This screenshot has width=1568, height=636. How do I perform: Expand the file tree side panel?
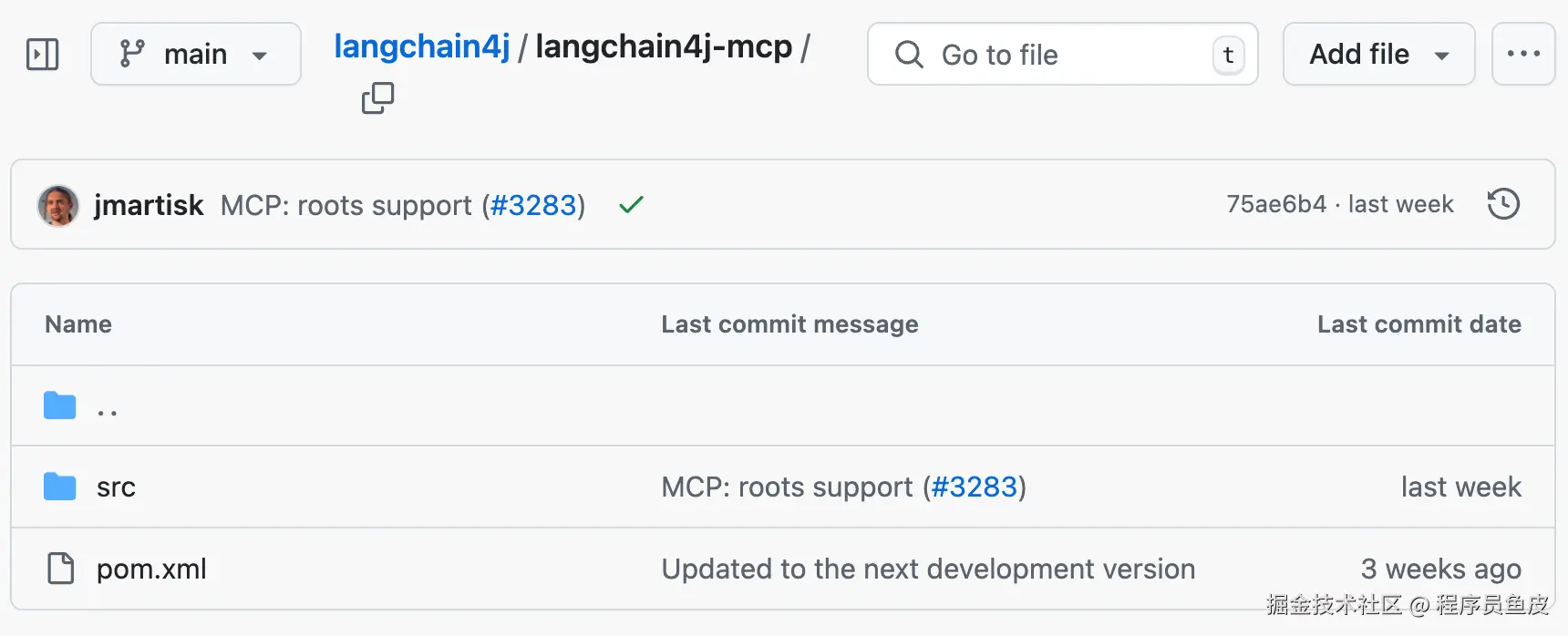(43, 55)
